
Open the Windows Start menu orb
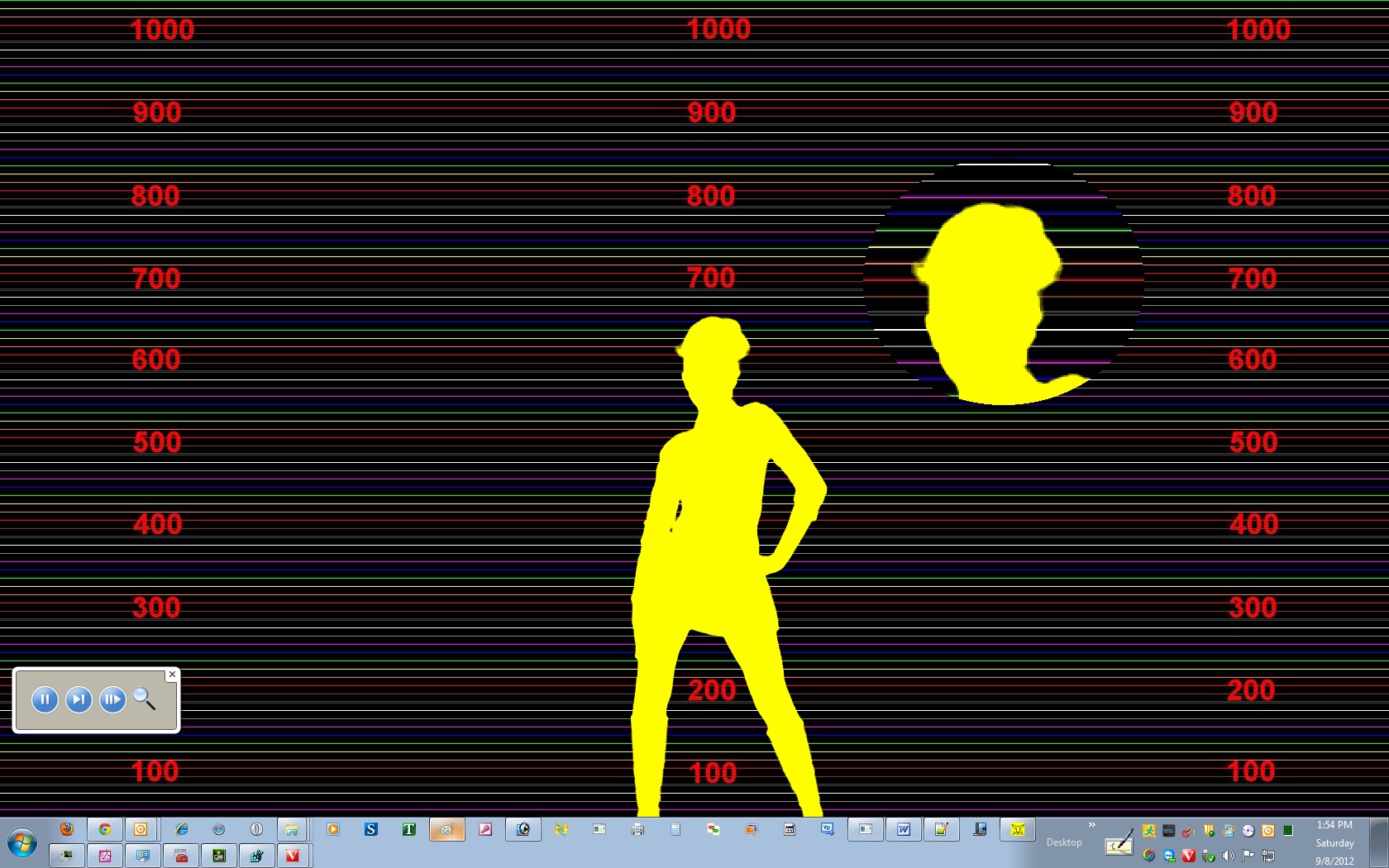[x=22, y=843]
